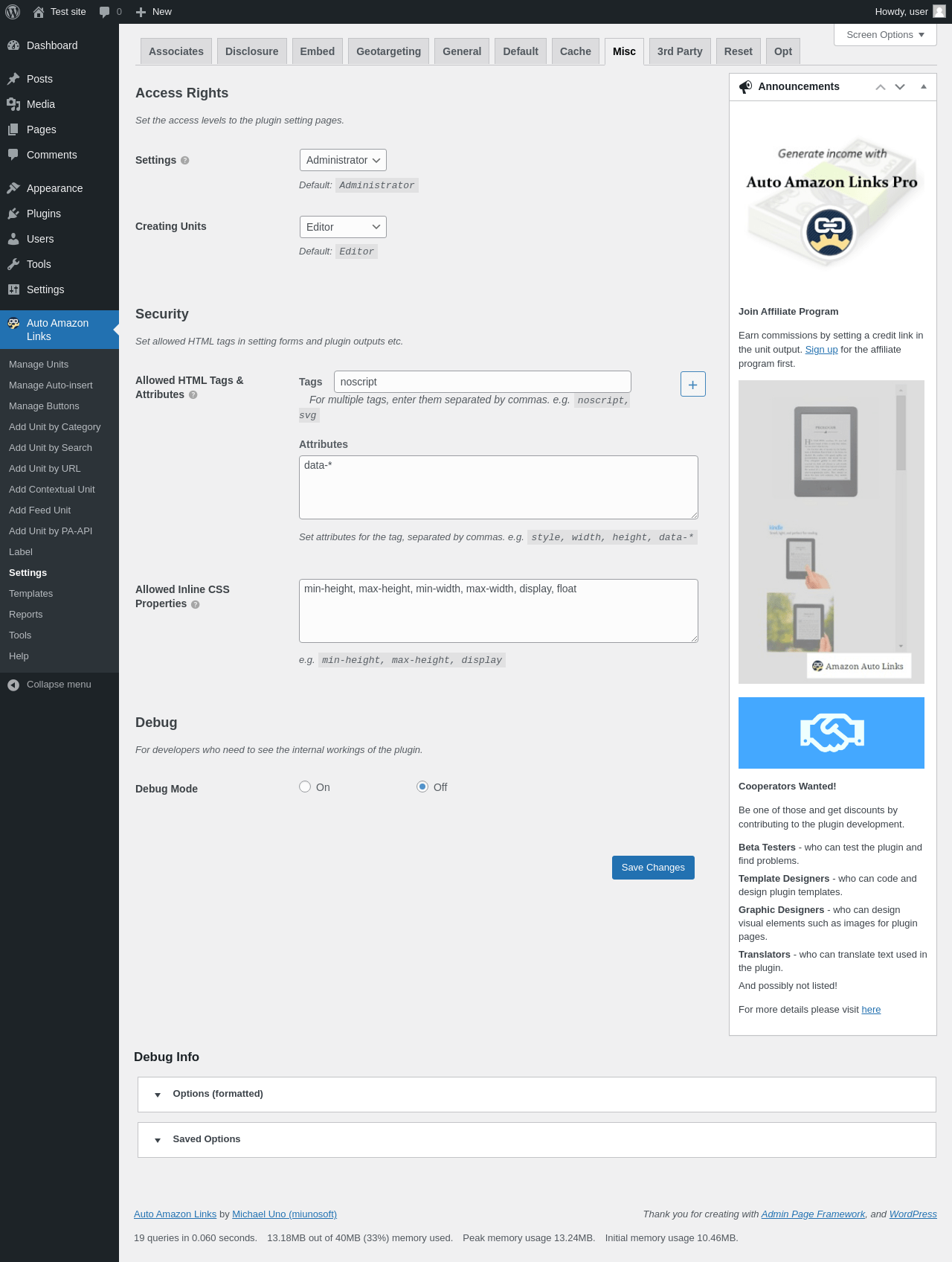The height and width of the screenshot is (1262, 952).
Task: Expand Screen Options panel
Action: click(885, 35)
